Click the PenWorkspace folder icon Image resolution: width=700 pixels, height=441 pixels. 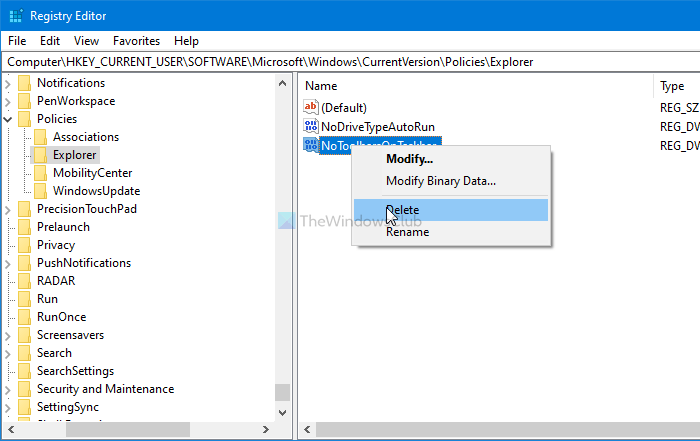25,101
